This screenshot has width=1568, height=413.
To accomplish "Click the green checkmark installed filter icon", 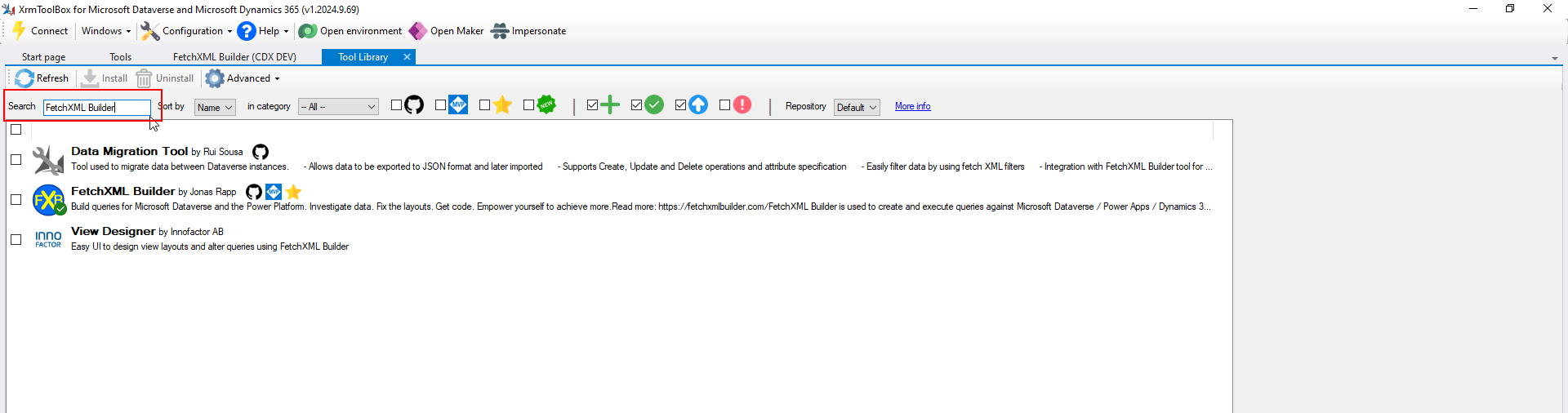I will [654, 105].
